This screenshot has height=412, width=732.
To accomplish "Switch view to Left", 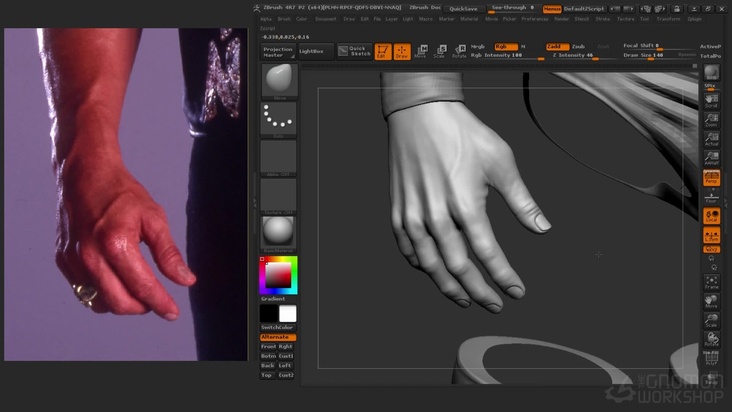I will 286,365.
